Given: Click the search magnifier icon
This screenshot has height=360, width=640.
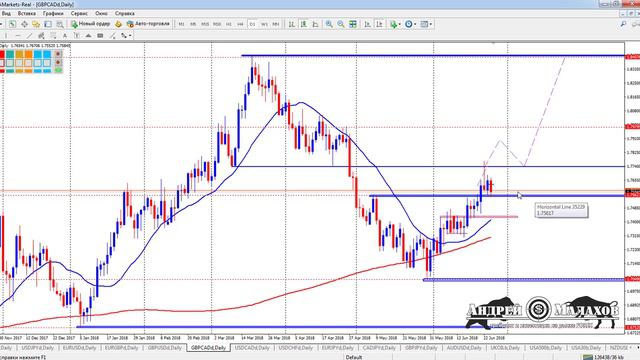Looking at the screenshot, I should click(623, 24).
